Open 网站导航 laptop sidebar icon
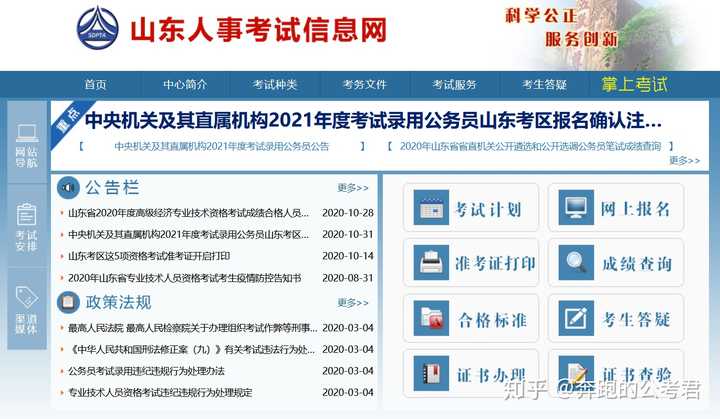720x419 pixels. [27, 133]
